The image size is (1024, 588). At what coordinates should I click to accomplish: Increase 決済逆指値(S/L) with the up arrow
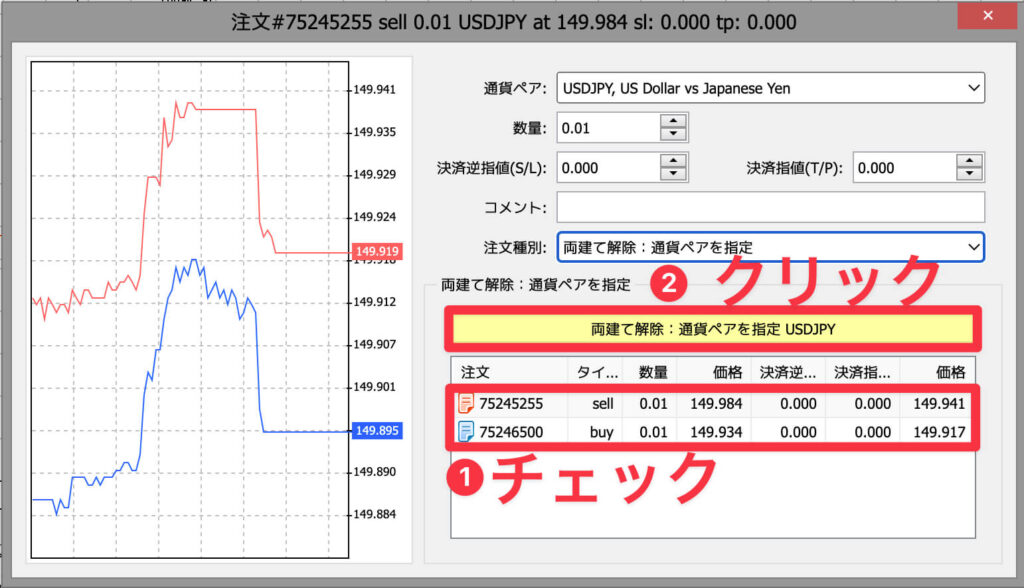(x=674, y=161)
